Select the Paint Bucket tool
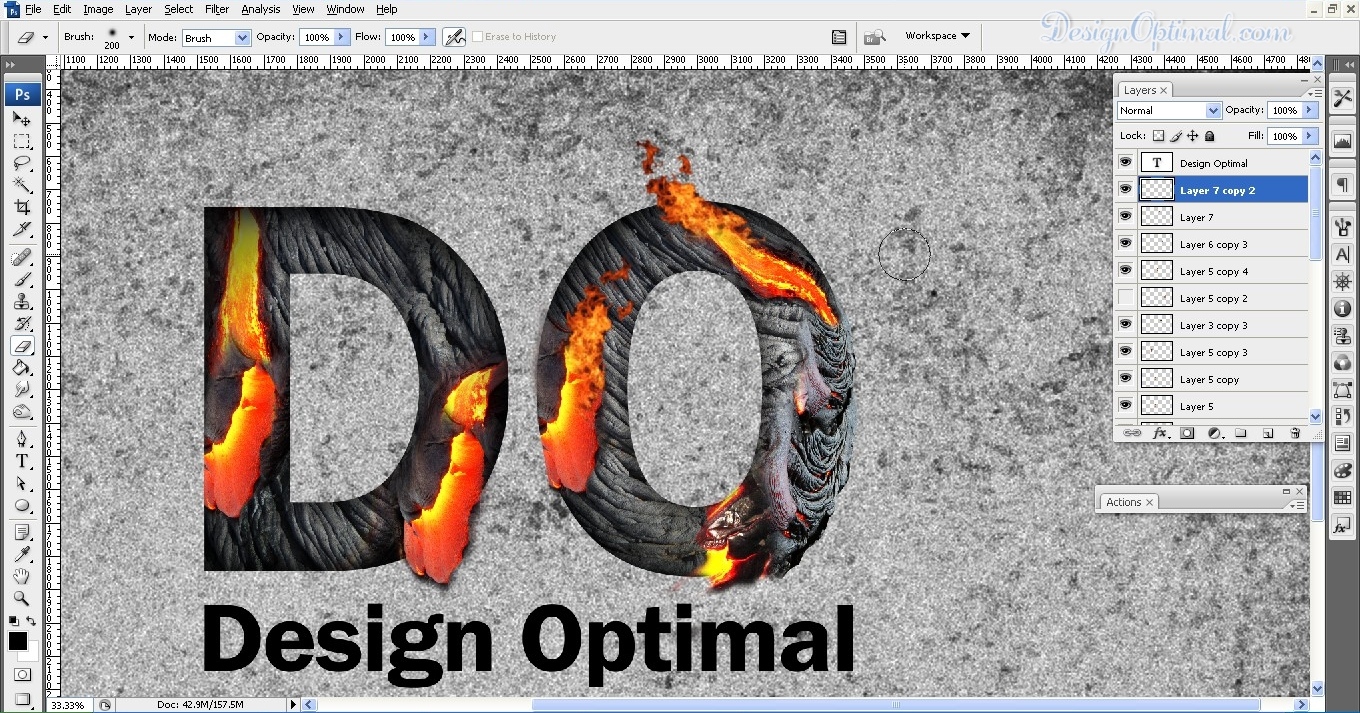The width and height of the screenshot is (1360, 713). pyautogui.click(x=22, y=368)
